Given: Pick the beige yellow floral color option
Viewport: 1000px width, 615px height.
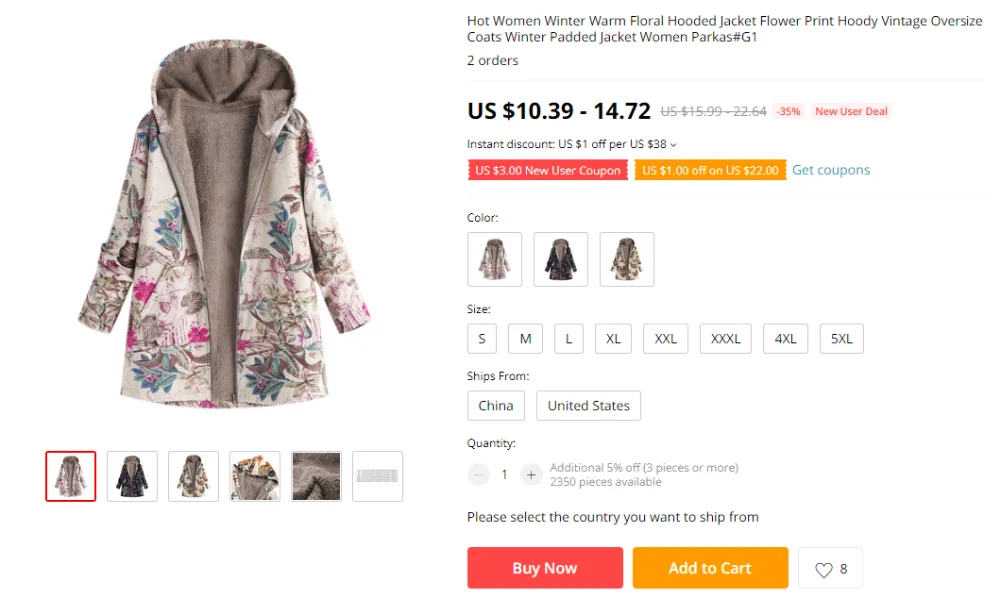Looking at the screenshot, I should click(627, 259).
